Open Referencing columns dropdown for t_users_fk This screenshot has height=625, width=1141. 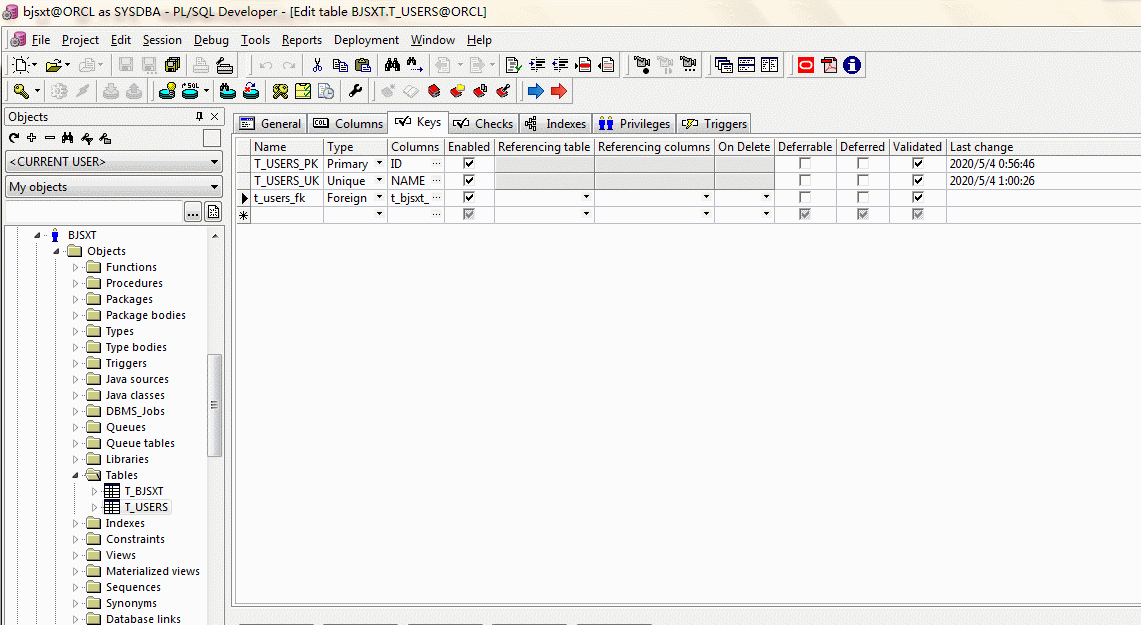point(706,197)
